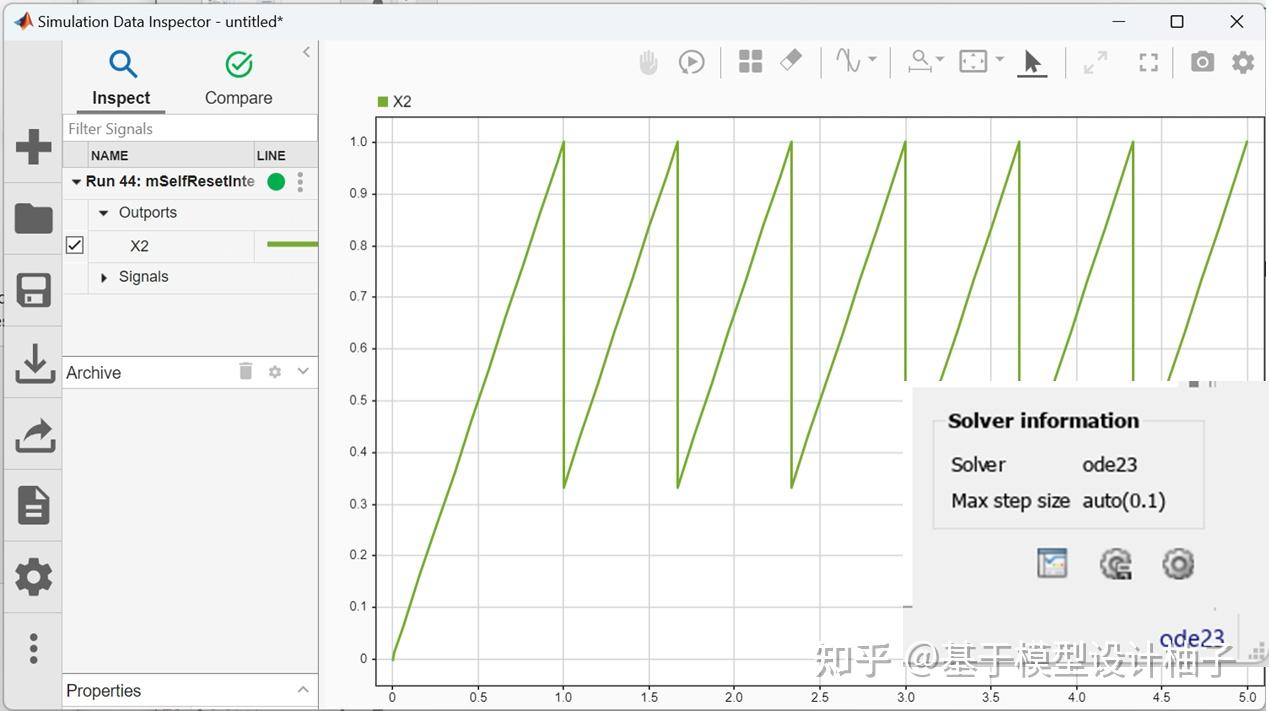Switch to Inspect tab
Image resolution: width=1269 pixels, height=711 pixels.
(x=121, y=78)
